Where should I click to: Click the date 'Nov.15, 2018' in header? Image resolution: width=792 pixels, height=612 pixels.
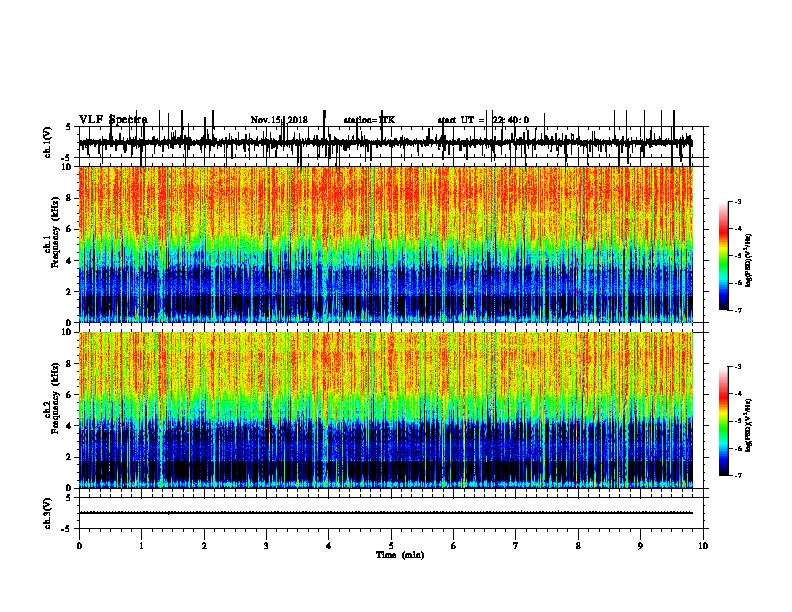279,120
